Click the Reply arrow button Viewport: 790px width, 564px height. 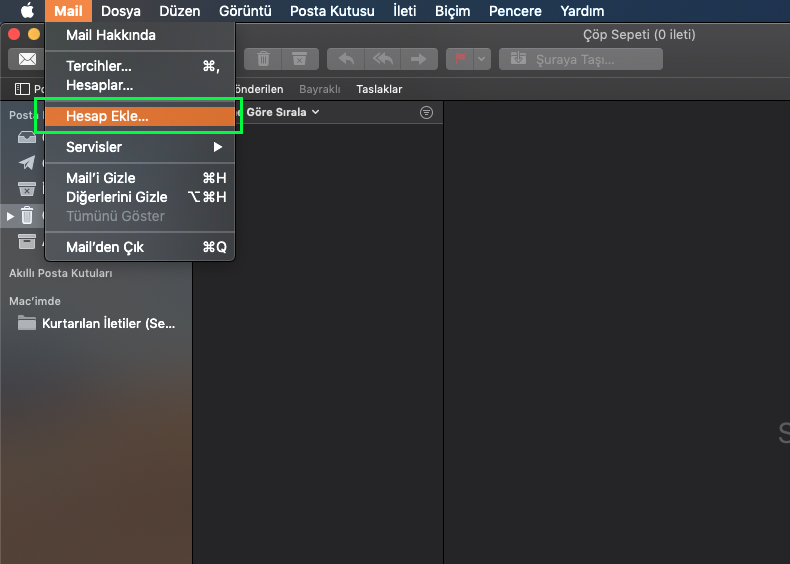(346, 59)
